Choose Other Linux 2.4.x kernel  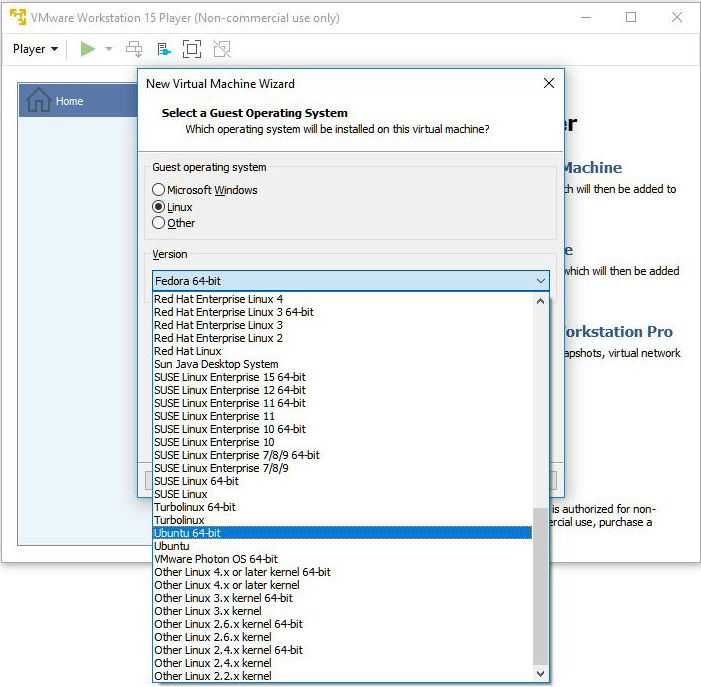point(342,663)
